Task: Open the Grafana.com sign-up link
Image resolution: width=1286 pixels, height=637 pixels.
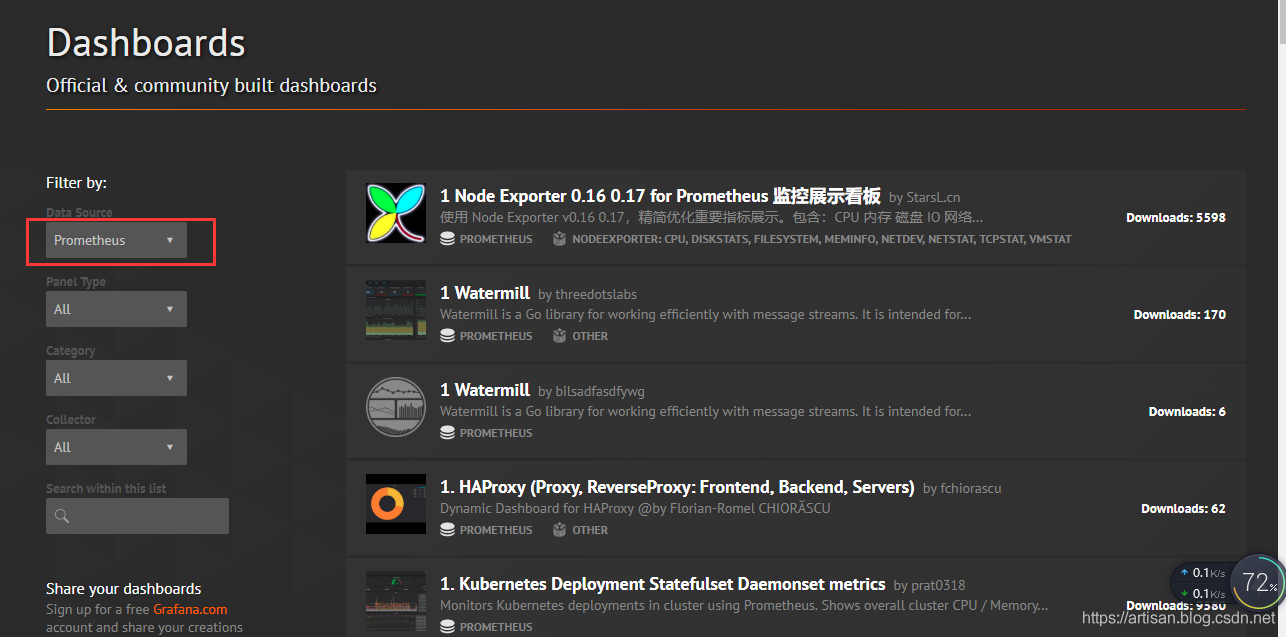Action: point(190,609)
